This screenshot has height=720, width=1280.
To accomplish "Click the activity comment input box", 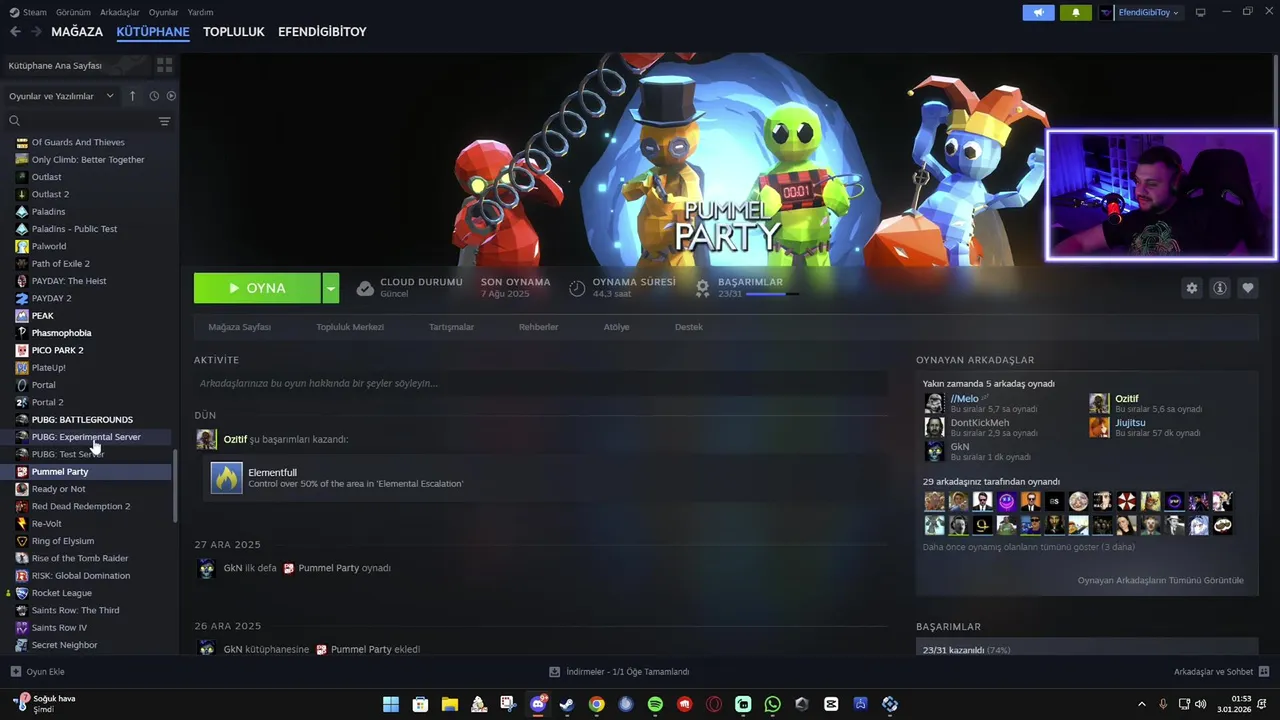I will [541, 383].
